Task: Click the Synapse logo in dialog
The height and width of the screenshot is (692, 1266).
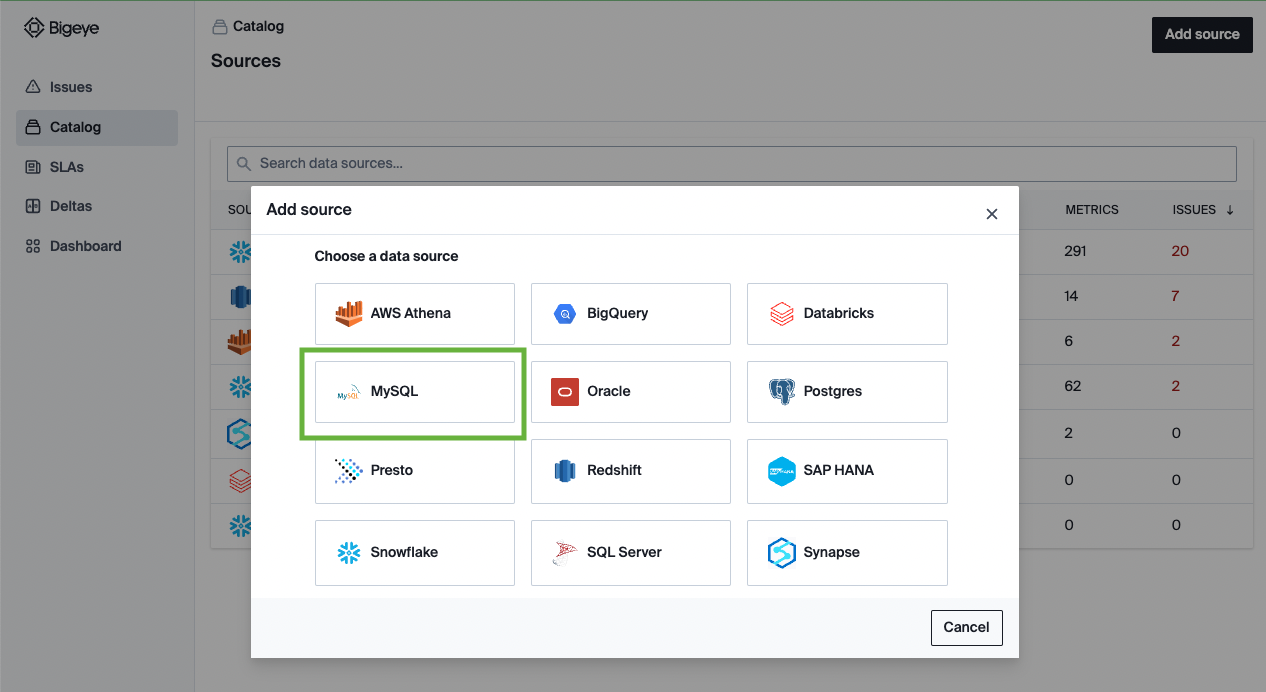Action: [781, 553]
